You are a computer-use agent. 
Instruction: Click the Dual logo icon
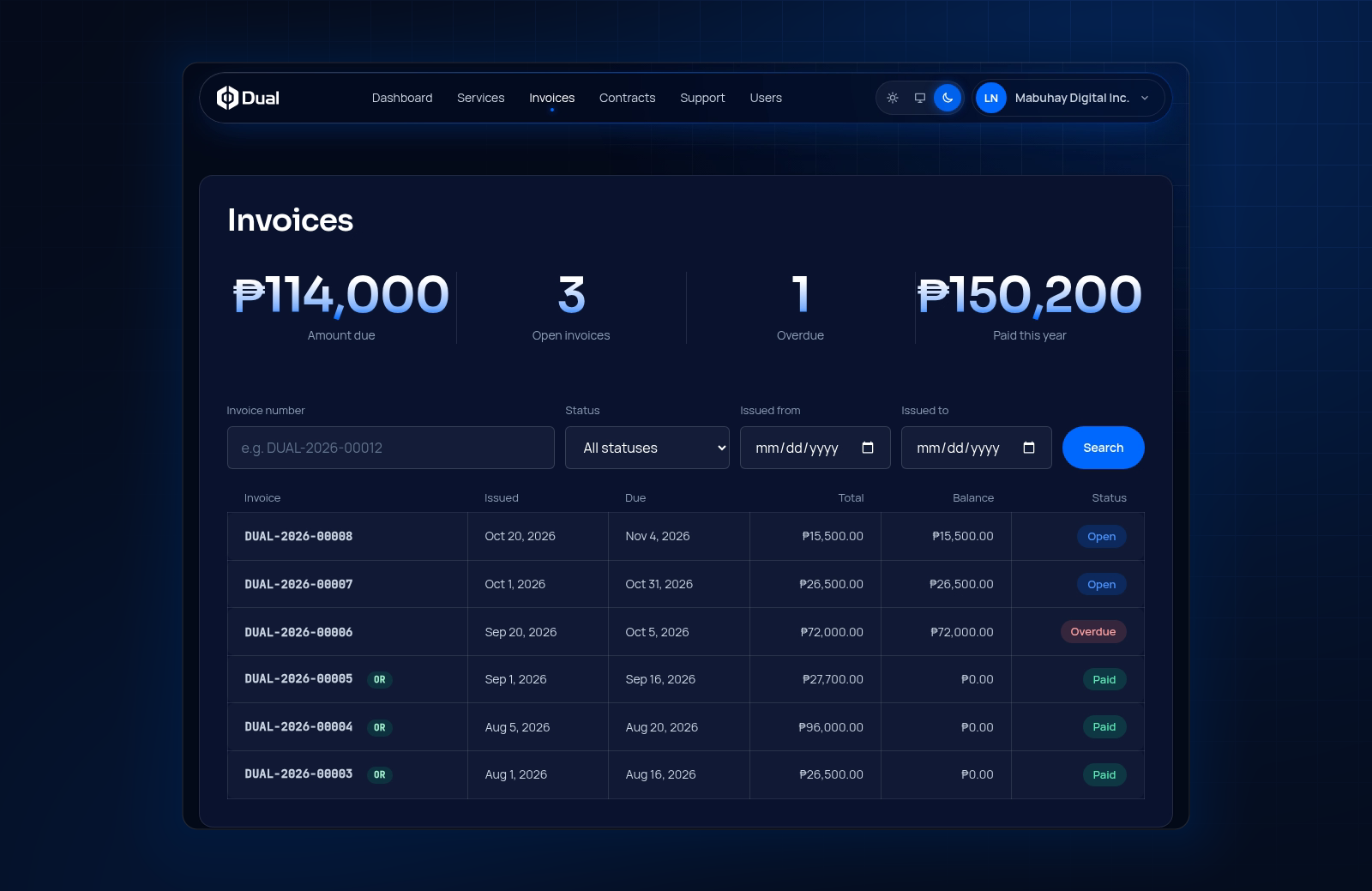click(227, 98)
